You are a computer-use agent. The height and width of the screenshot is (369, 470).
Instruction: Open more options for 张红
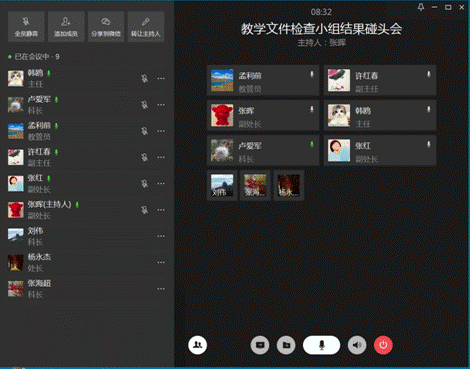point(161,183)
